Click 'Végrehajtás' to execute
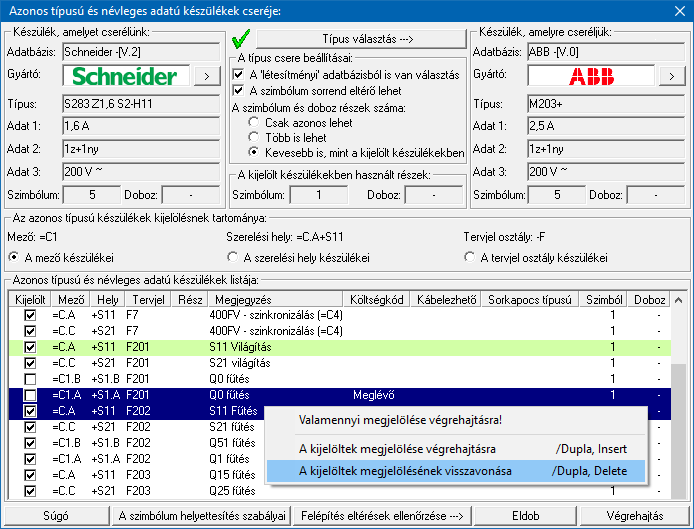This screenshot has height=529, width=694. [x=635, y=516]
